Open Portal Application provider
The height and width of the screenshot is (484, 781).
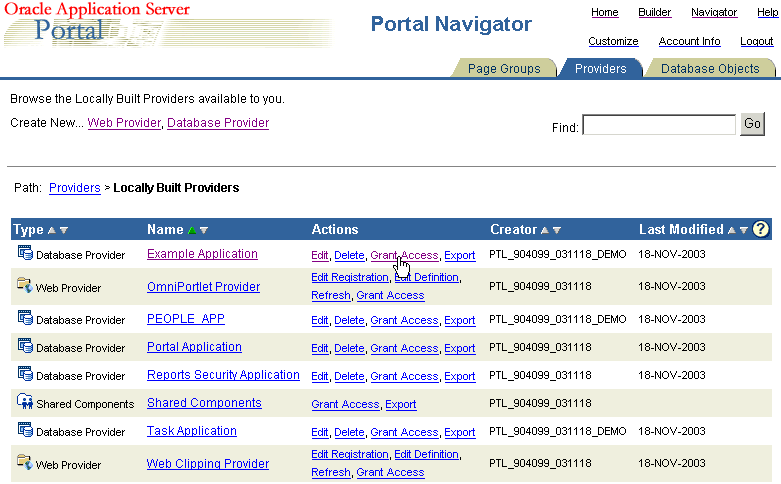pyautogui.click(x=194, y=347)
